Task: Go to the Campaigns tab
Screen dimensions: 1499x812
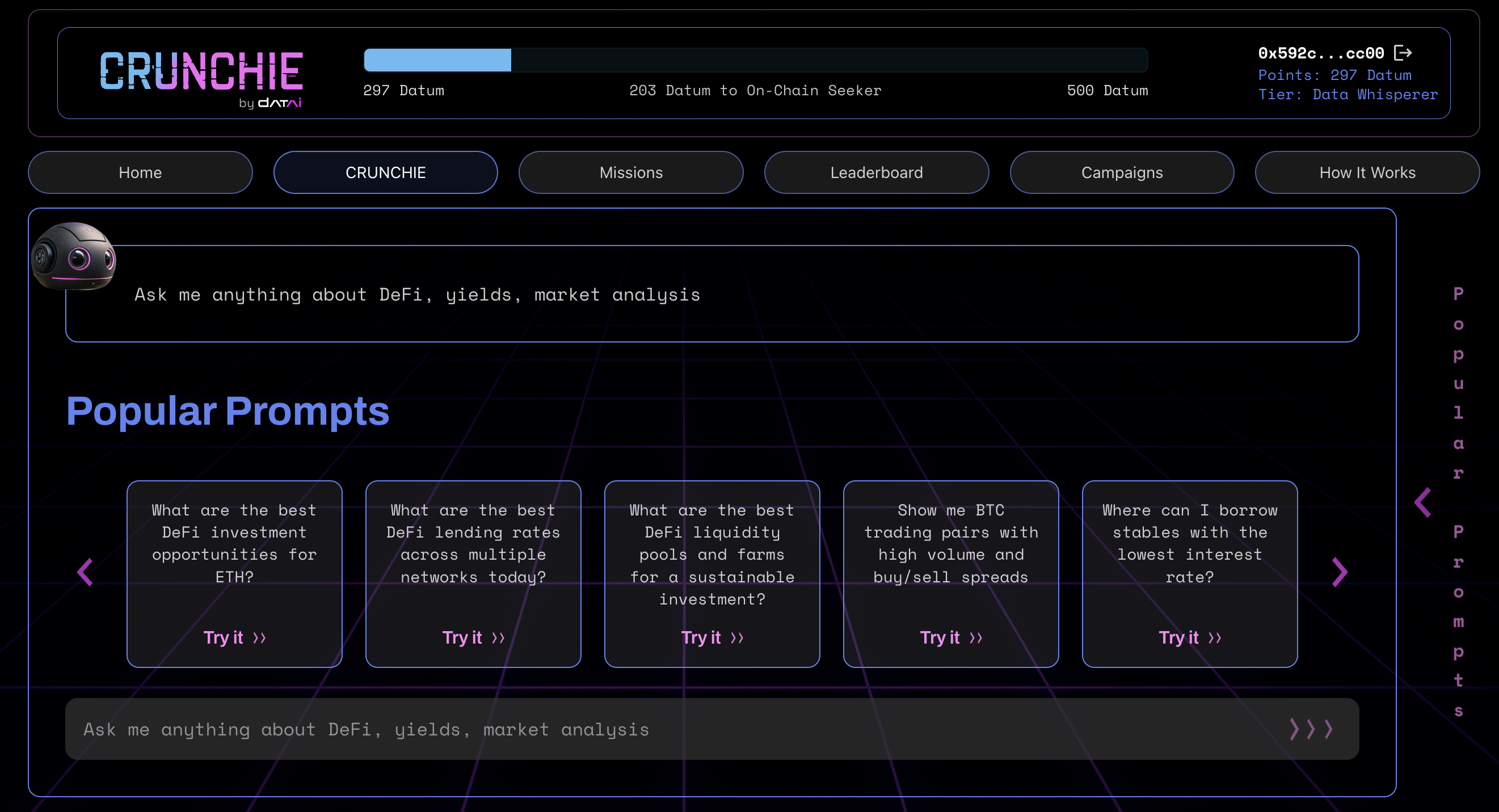Action: (x=1121, y=173)
